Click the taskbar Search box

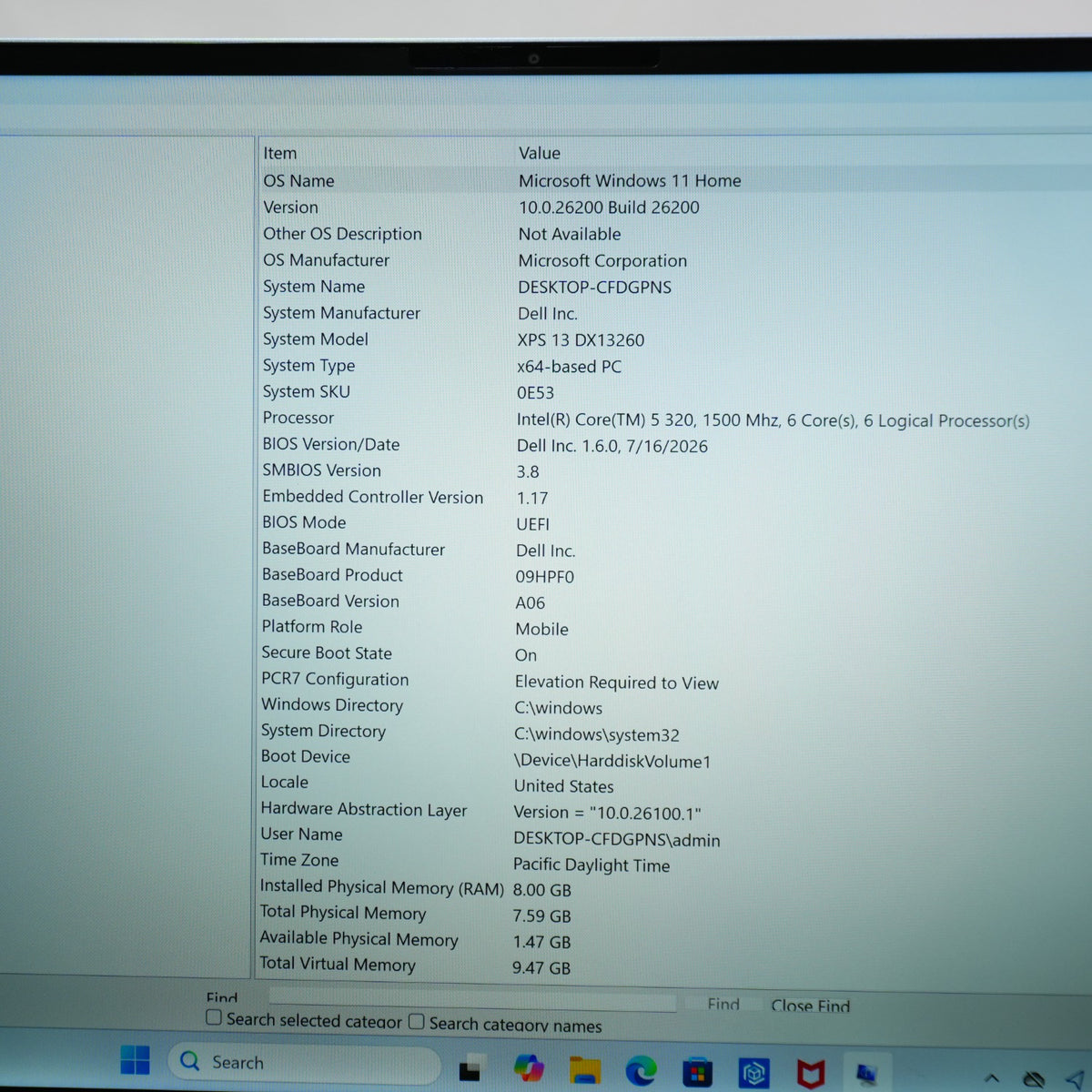pos(305,1062)
